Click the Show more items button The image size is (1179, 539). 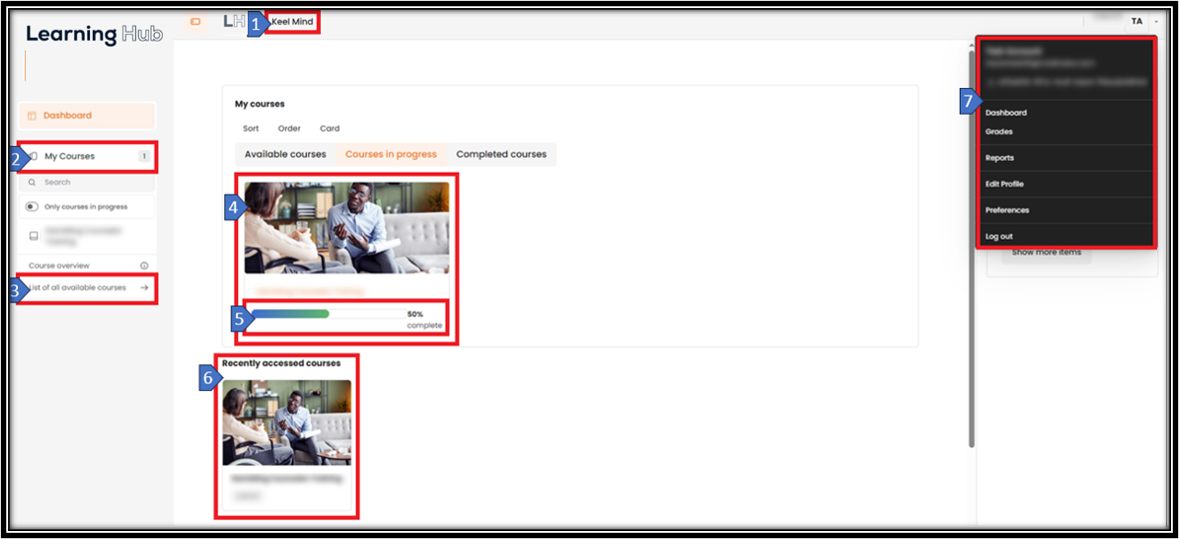tap(1047, 253)
